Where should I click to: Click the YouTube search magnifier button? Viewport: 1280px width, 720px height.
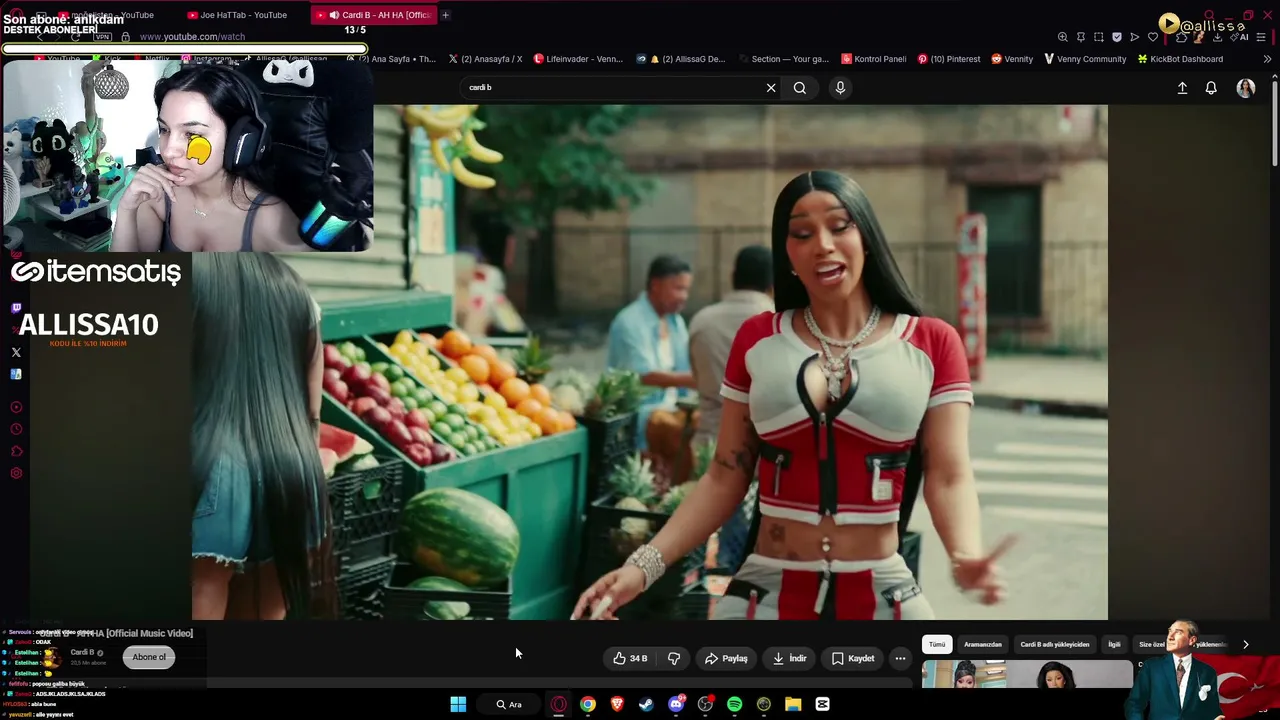(800, 88)
